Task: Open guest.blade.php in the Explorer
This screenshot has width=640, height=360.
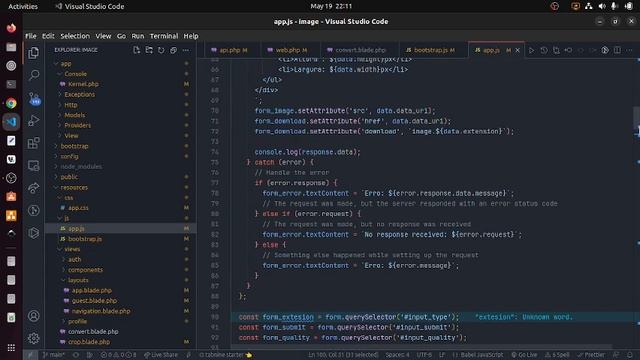Action: point(94,301)
